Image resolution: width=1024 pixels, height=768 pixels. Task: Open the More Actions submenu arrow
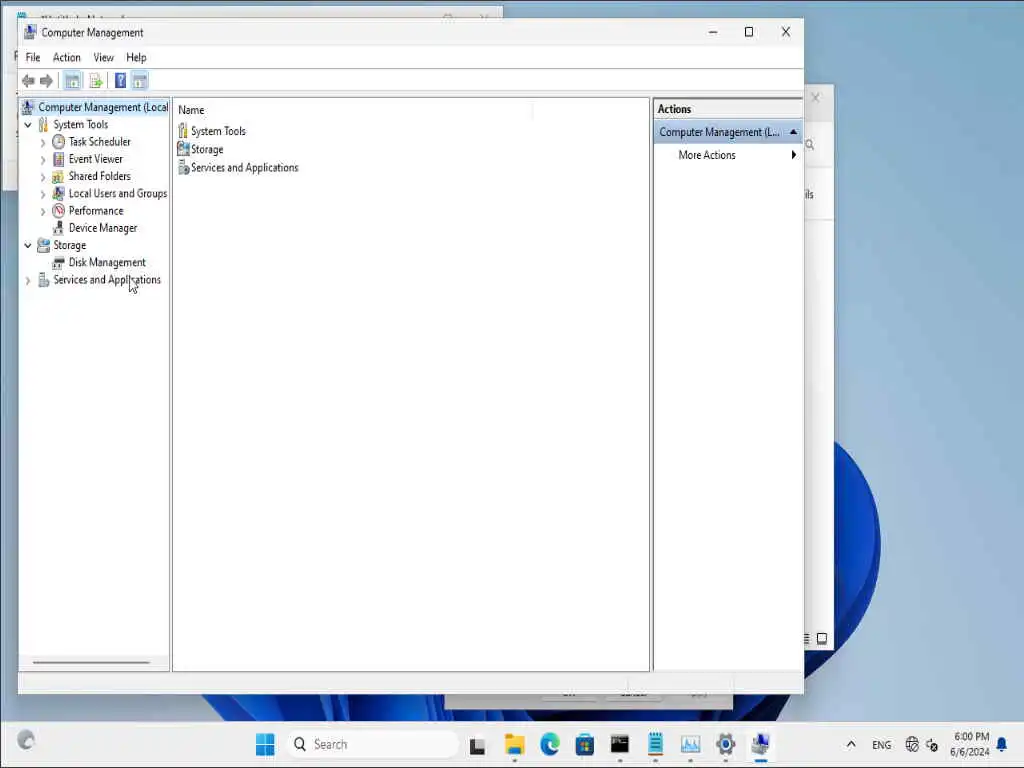pos(793,155)
